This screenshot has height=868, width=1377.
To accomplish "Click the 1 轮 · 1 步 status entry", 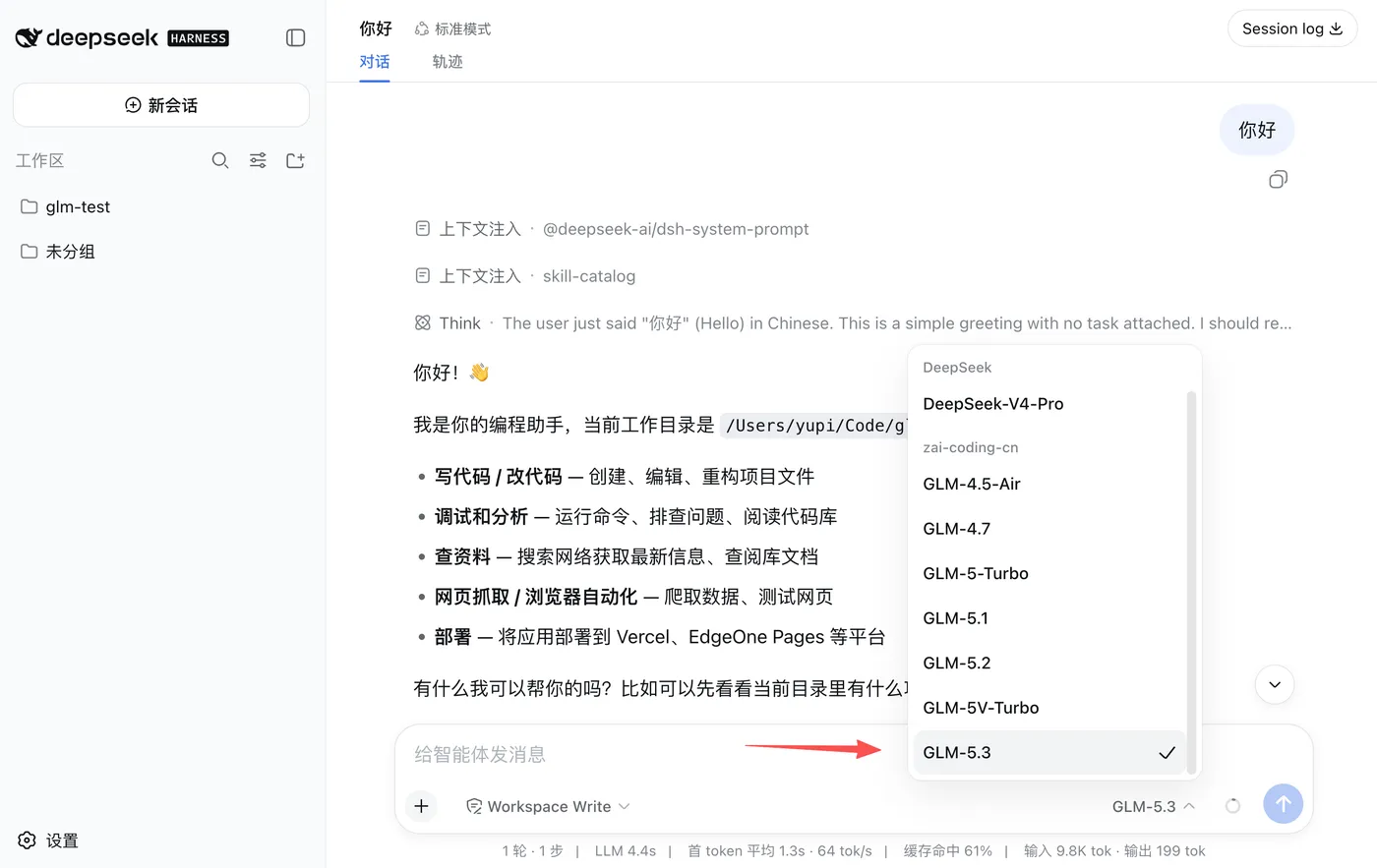I will (x=532, y=851).
